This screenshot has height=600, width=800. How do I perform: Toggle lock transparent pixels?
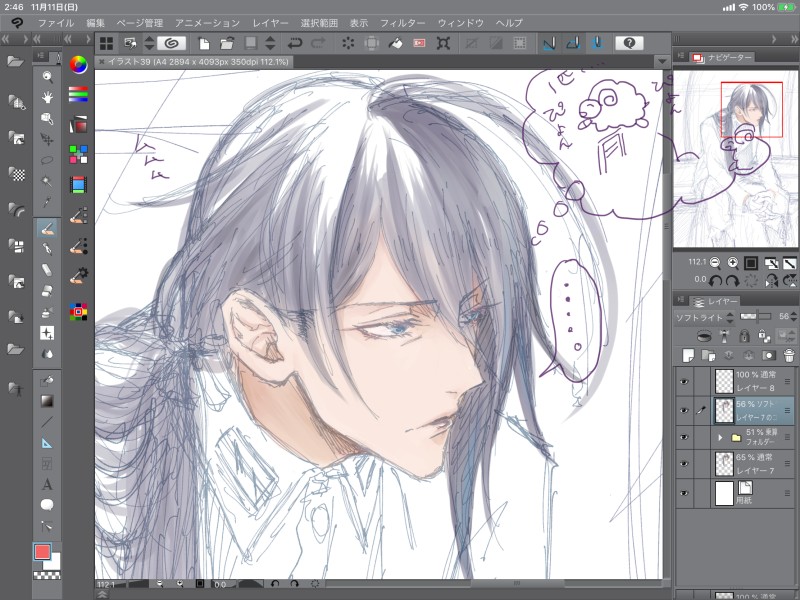764,336
